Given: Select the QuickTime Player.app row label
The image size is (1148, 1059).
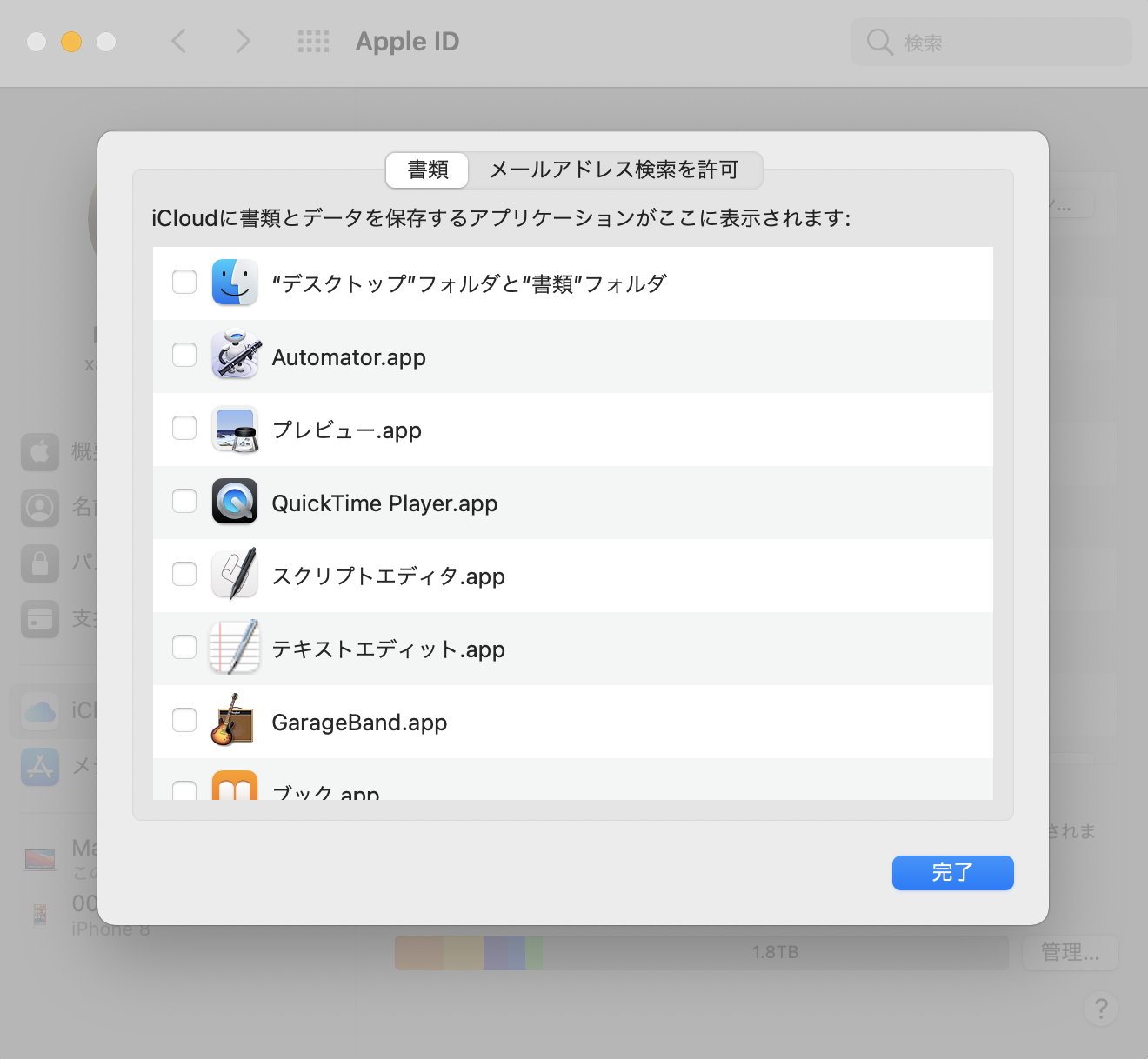Looking at the screenshot, I should pyautogui.click(x=384, y=503).
